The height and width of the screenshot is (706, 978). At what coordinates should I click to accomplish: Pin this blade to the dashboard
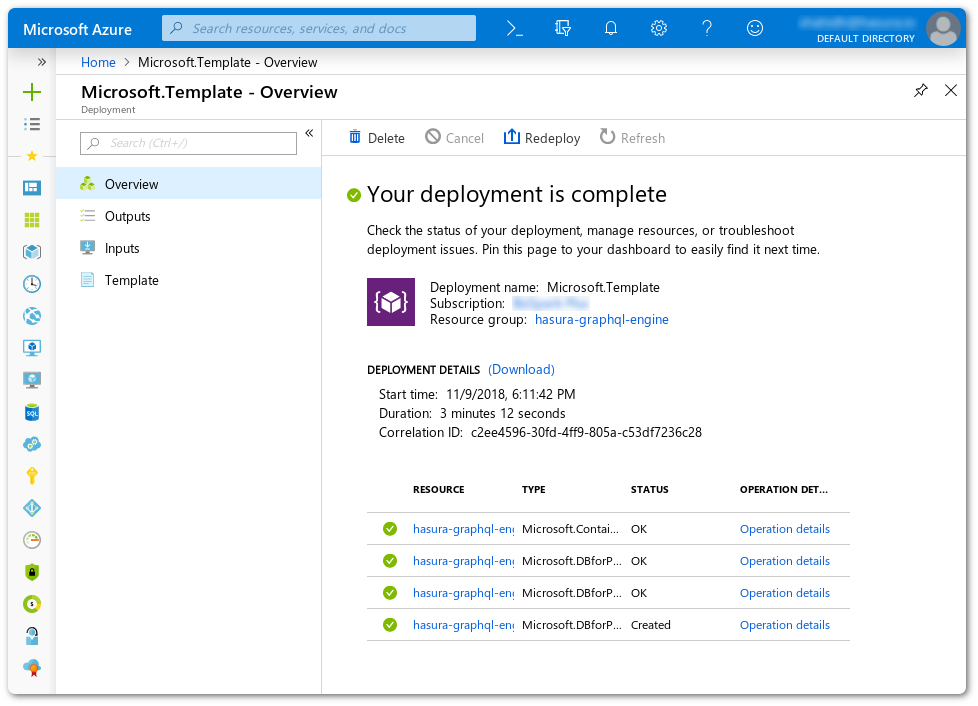[x=921, y=90]
